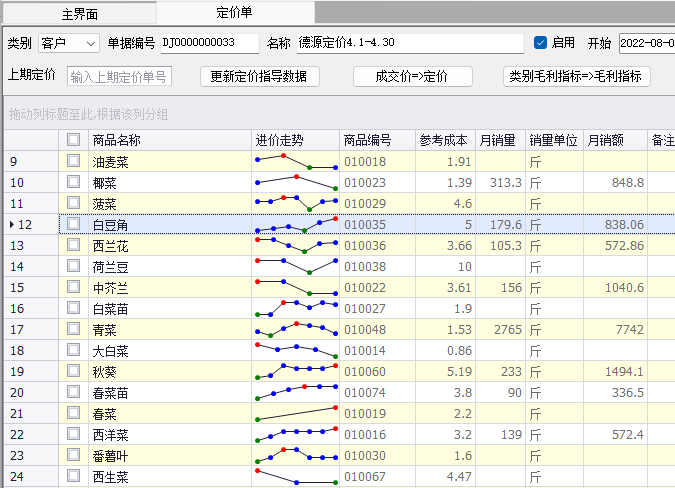Click the price trend sparkline for 青菜
The width and height of the screenshot is (675, 488).
pyautogui.click(x=296, y=330)
